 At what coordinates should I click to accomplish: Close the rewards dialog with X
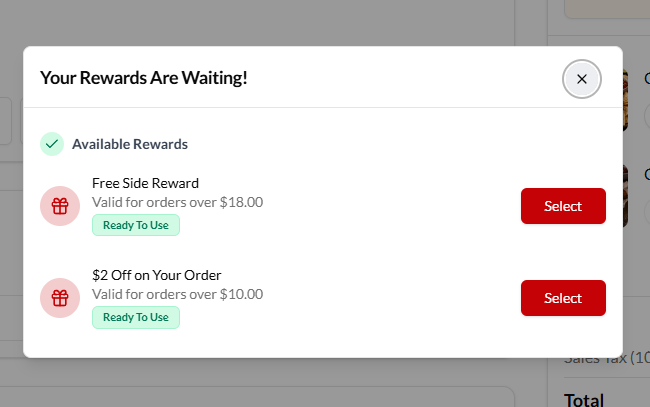(582, 79)
